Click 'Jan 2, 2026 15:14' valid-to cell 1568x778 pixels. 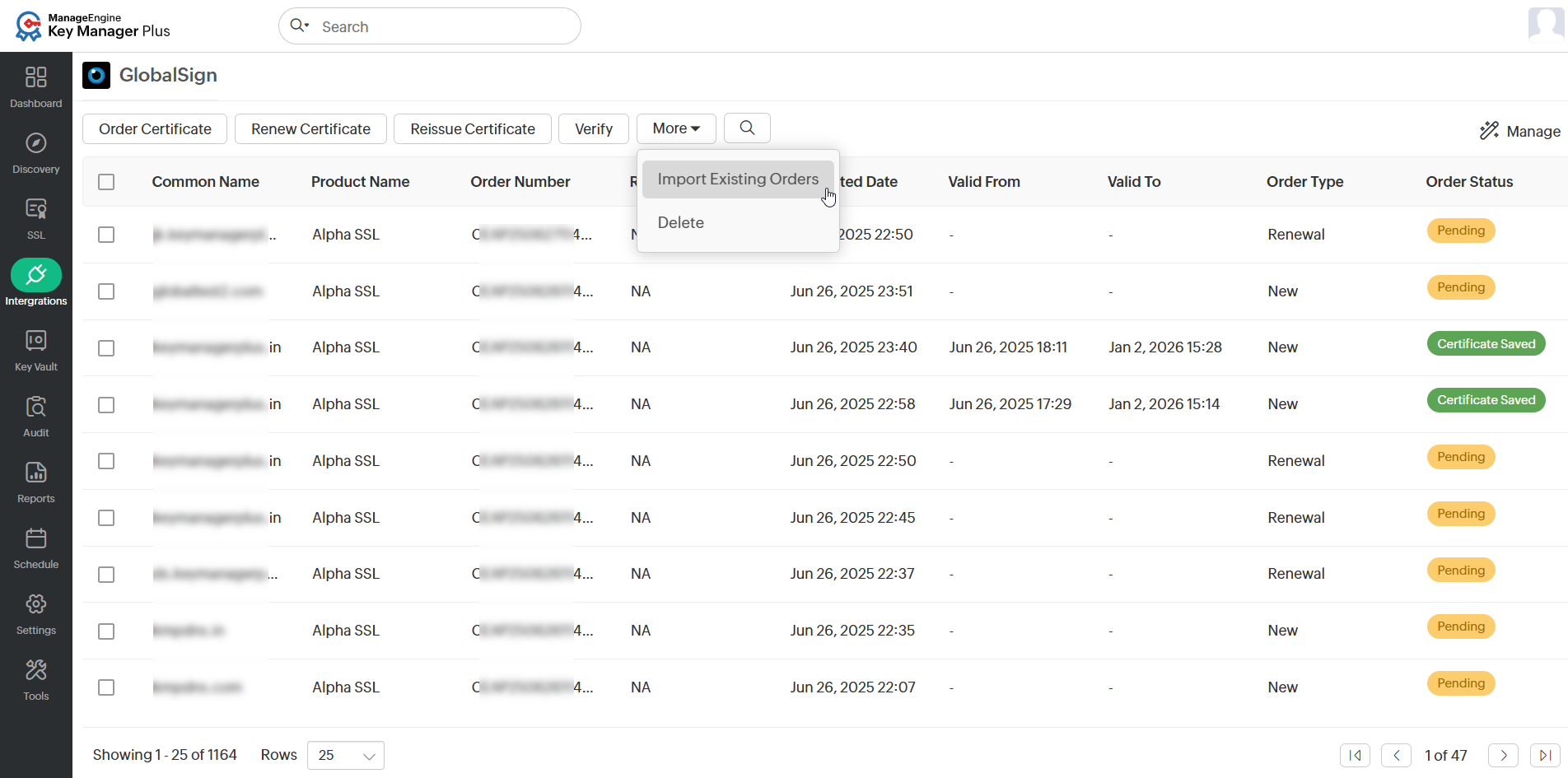[x=1164, y=404]
